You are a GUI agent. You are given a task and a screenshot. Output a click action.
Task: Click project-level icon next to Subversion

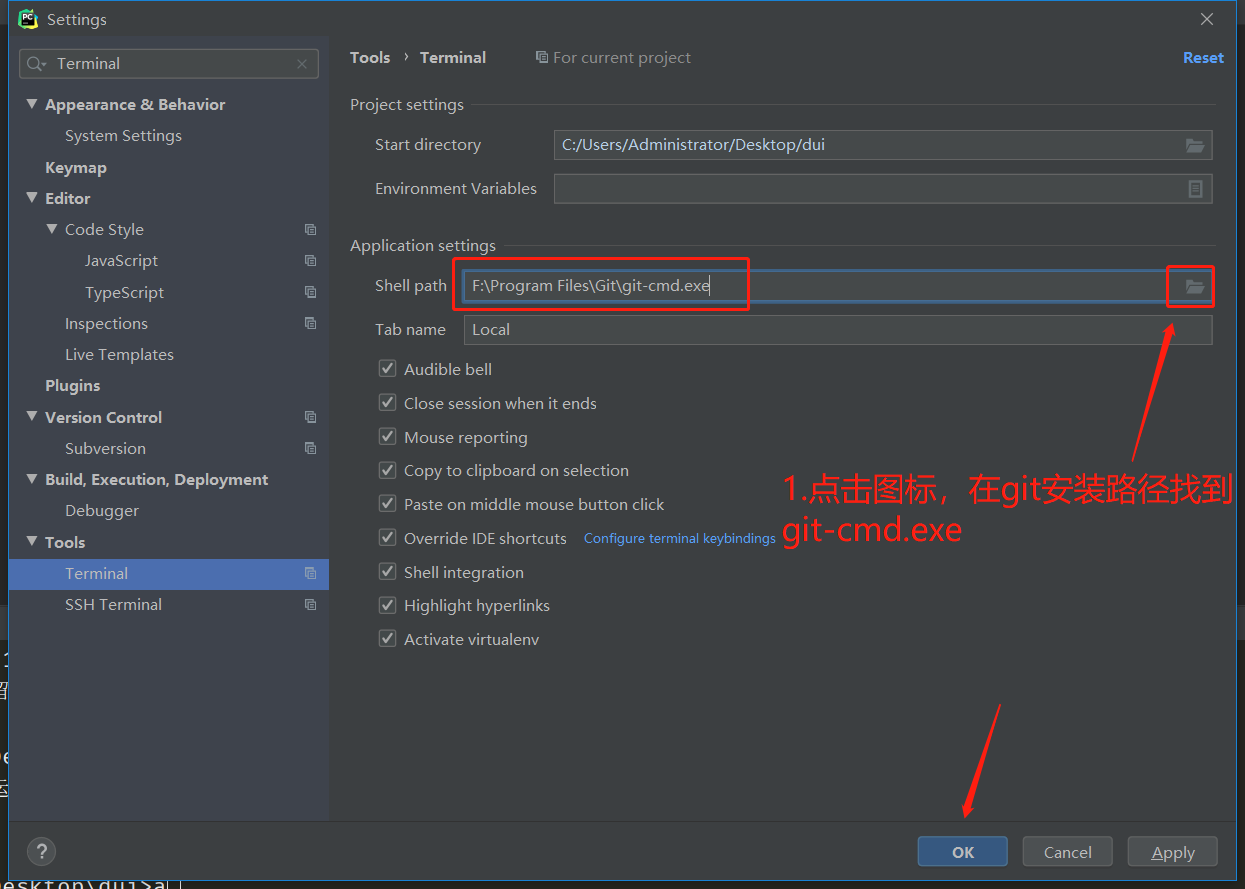click(311, 449)
